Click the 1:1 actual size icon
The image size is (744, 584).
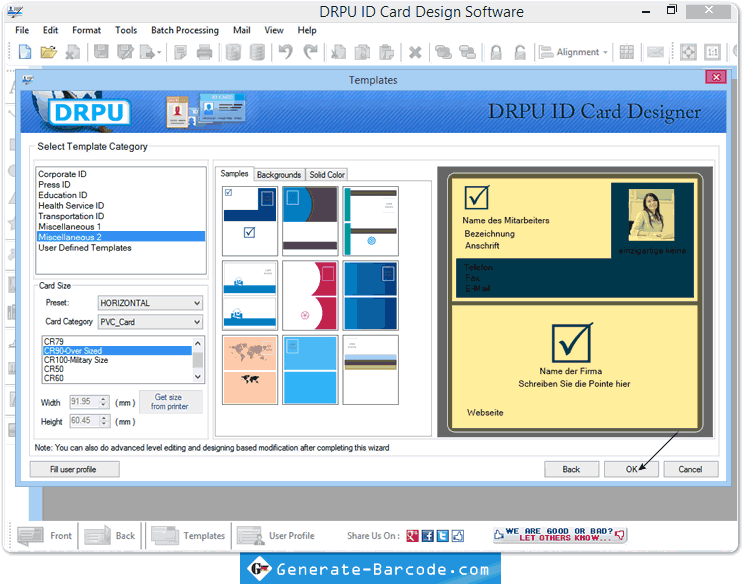(x=713, y=52)
